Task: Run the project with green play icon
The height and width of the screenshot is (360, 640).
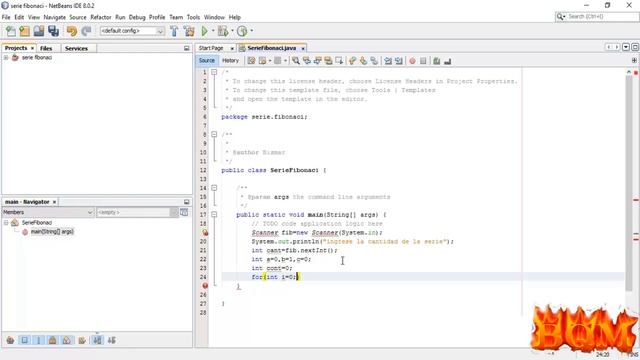Action: pyautogui.click(x=204, y=31)
